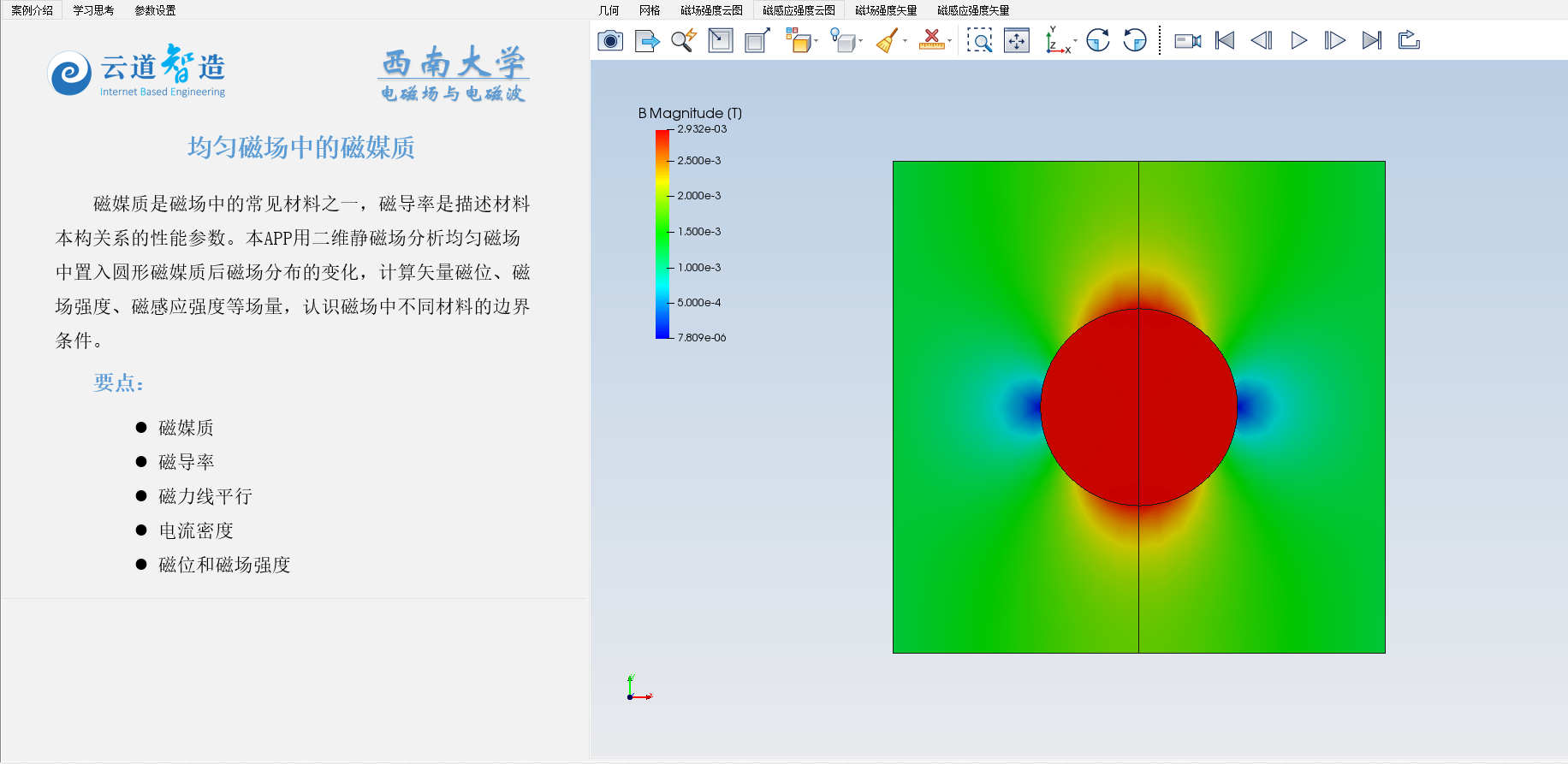Click the bullet item 磁位和磁场强度

tap(224, 565)
